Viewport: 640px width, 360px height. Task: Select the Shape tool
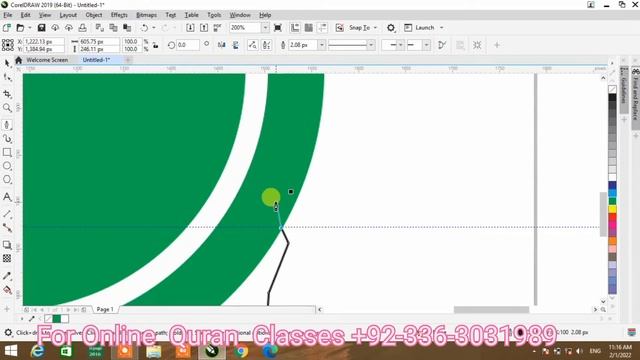click(x=7, y=78)
